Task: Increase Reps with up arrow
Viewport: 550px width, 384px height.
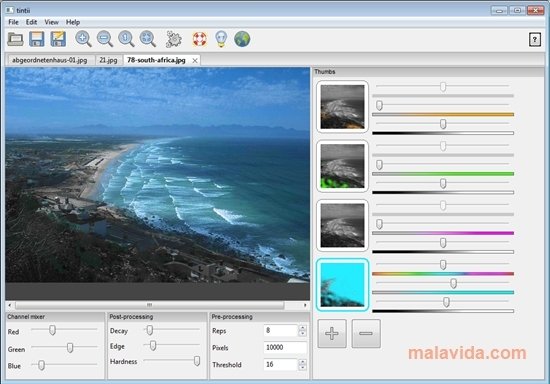Action: (x=302, y=328)
